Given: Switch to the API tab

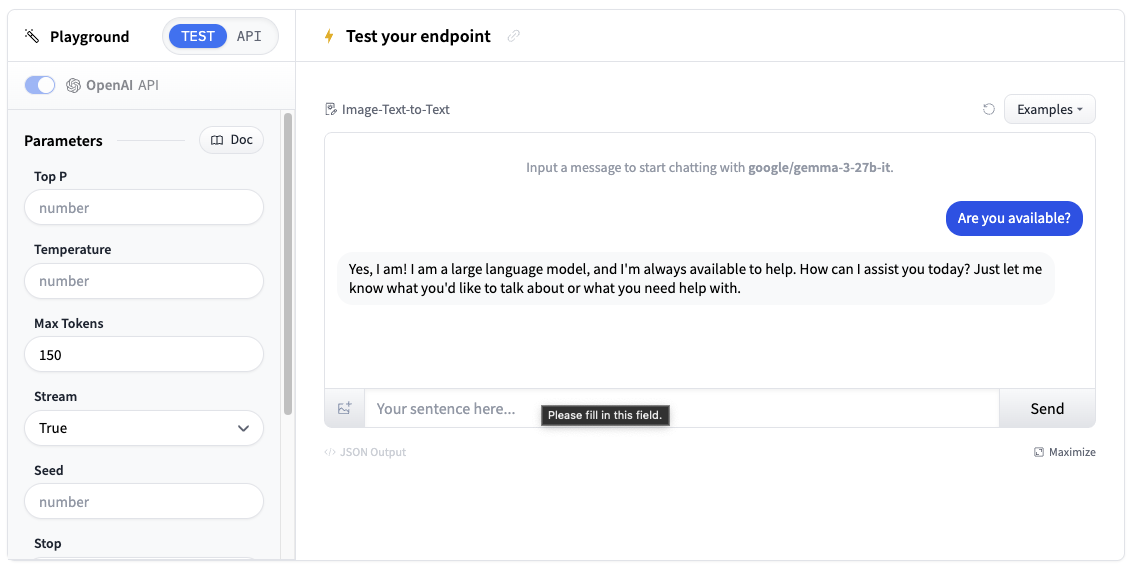Looking at the screenshot, I should [249, 36].
